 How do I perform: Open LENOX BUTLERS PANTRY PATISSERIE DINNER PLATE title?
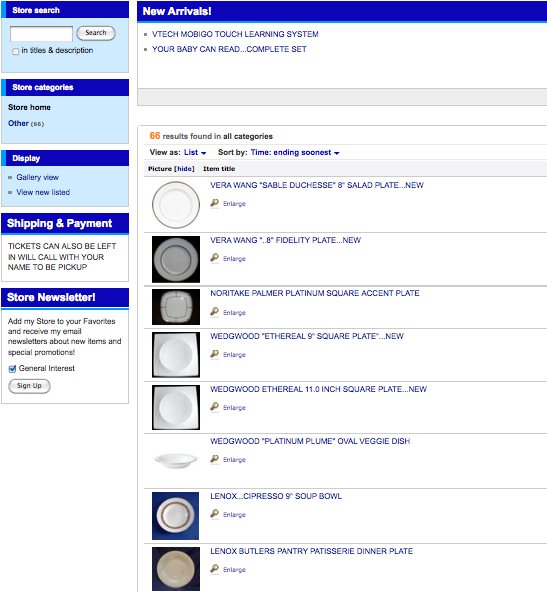click(x=311, y=551)
